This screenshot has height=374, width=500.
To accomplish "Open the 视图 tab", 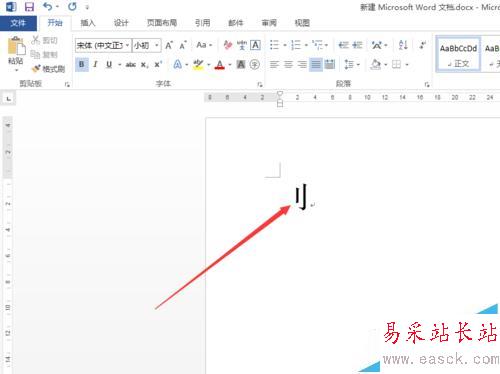I will point(302,23).
